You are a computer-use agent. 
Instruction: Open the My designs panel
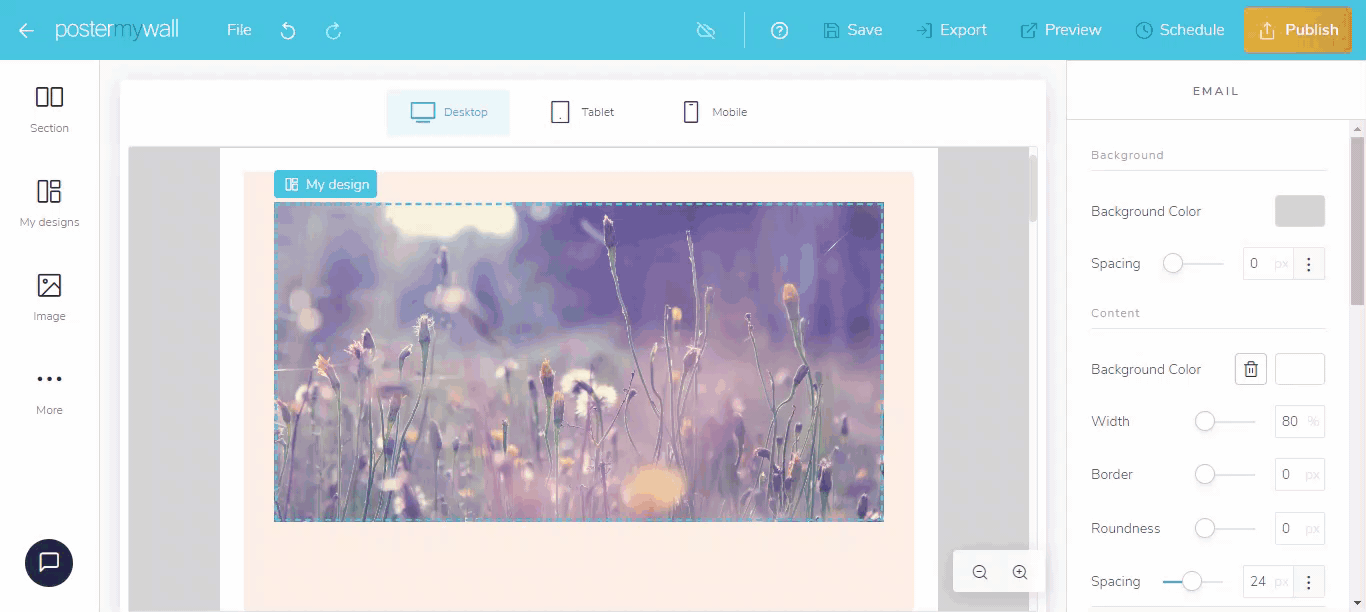pyautogui.click(x=49, y=203)
